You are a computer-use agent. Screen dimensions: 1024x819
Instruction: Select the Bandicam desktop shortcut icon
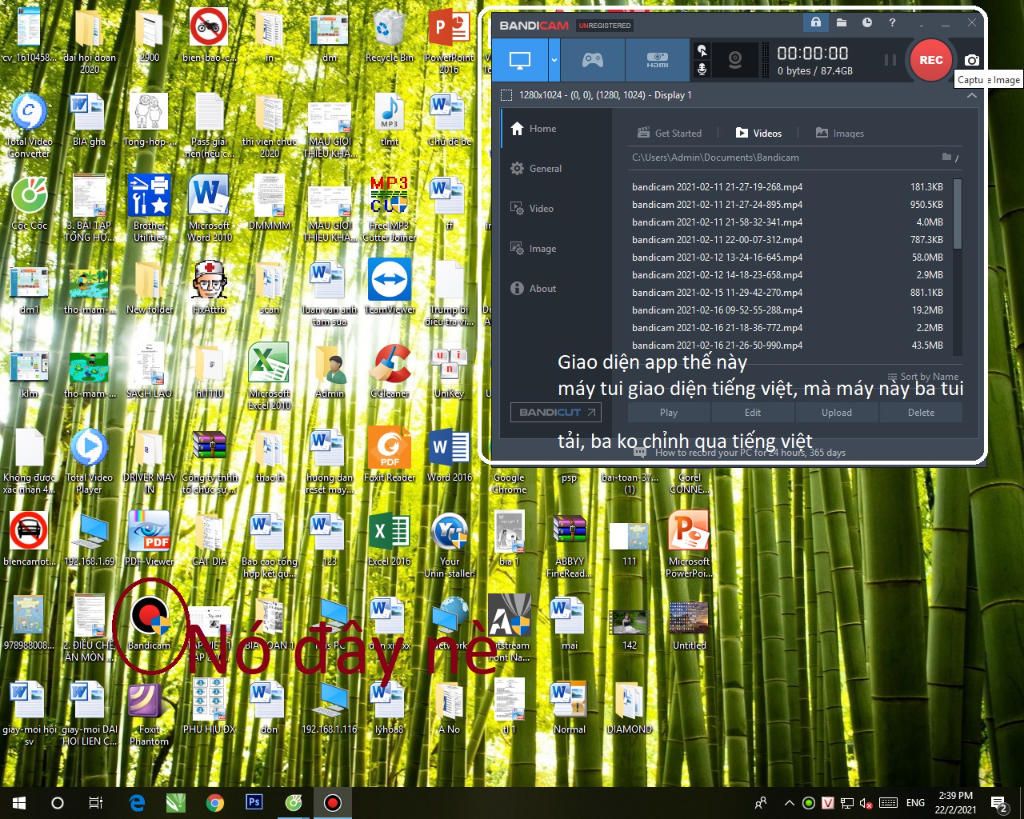point(149,623)
